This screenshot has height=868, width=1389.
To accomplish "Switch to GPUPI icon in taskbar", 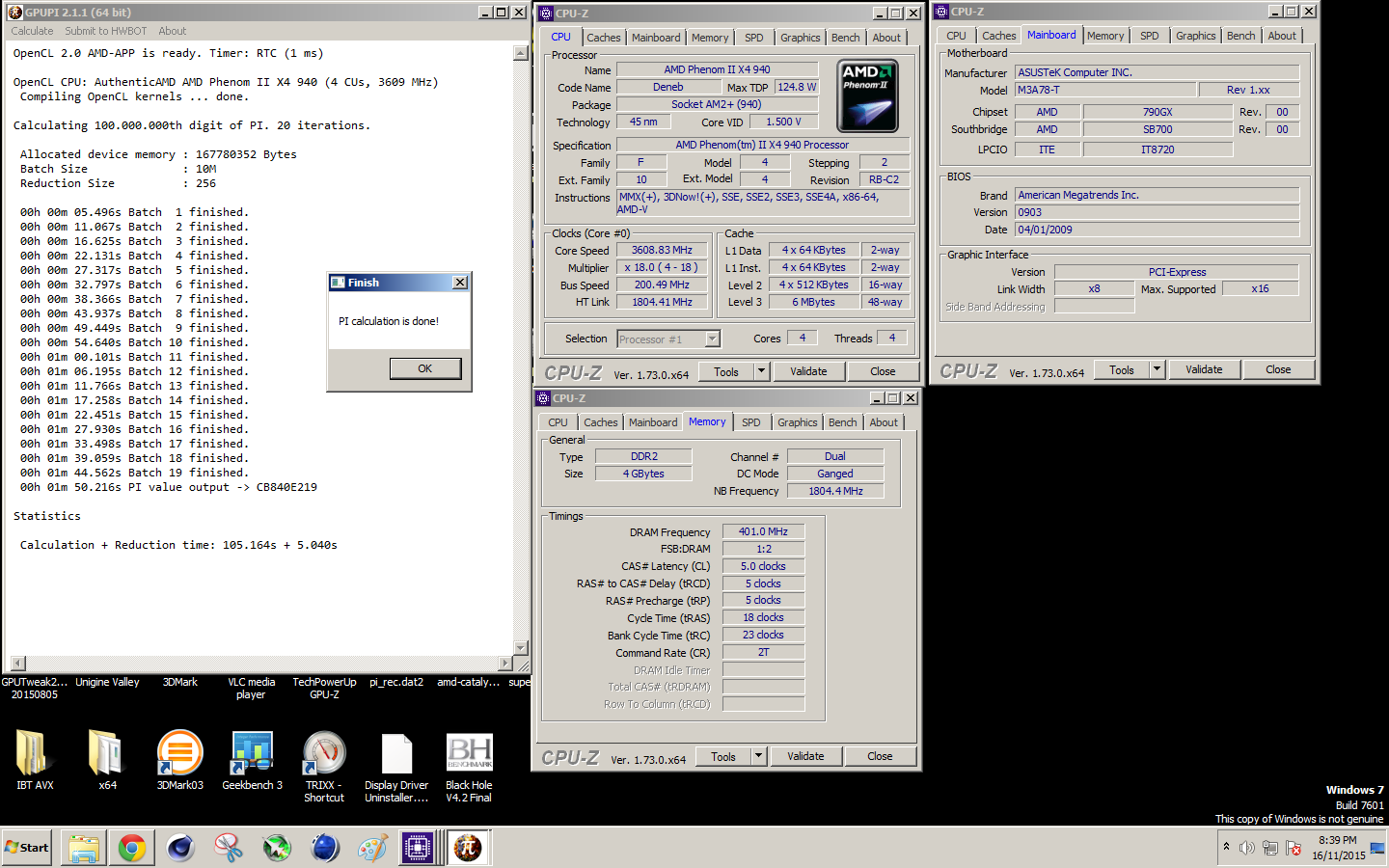I will pyautogui.click(x=468, y=848).
